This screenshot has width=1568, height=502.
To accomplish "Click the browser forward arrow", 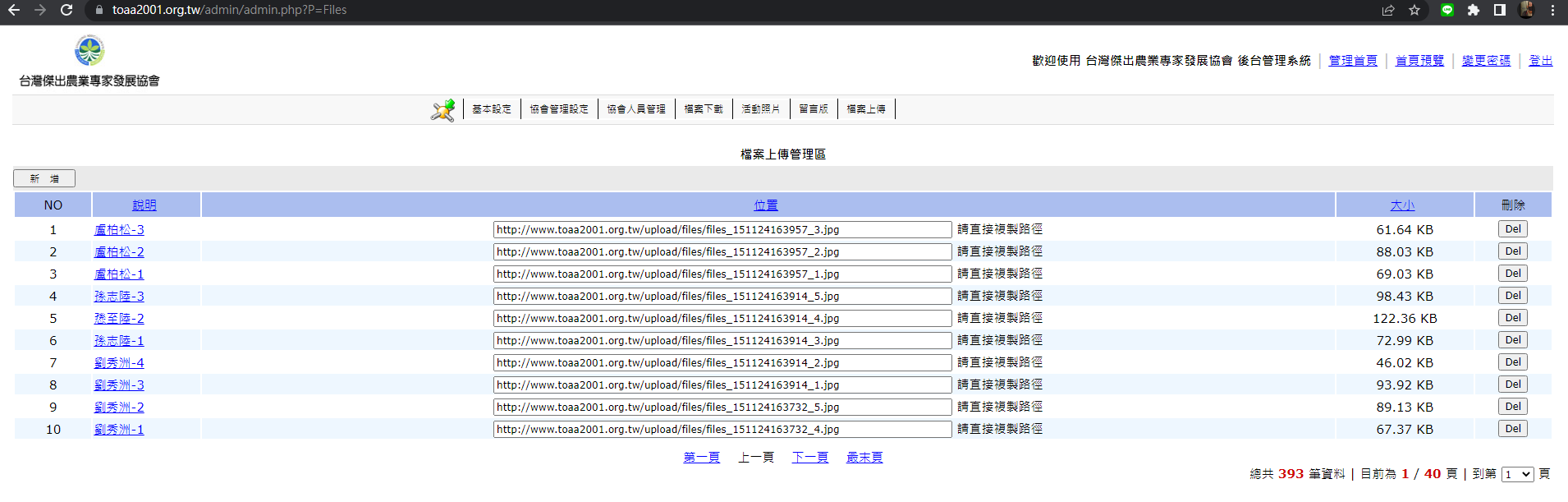I will [40, 10].
